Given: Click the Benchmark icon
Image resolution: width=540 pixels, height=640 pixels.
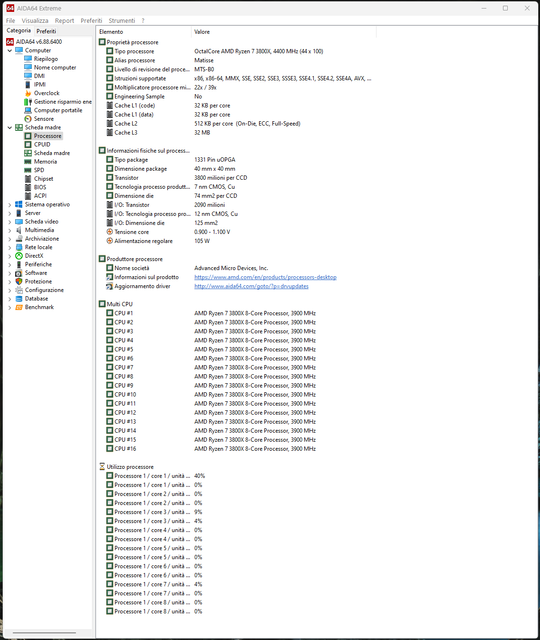Looking at the screenshot, I should tap(19, 307).
